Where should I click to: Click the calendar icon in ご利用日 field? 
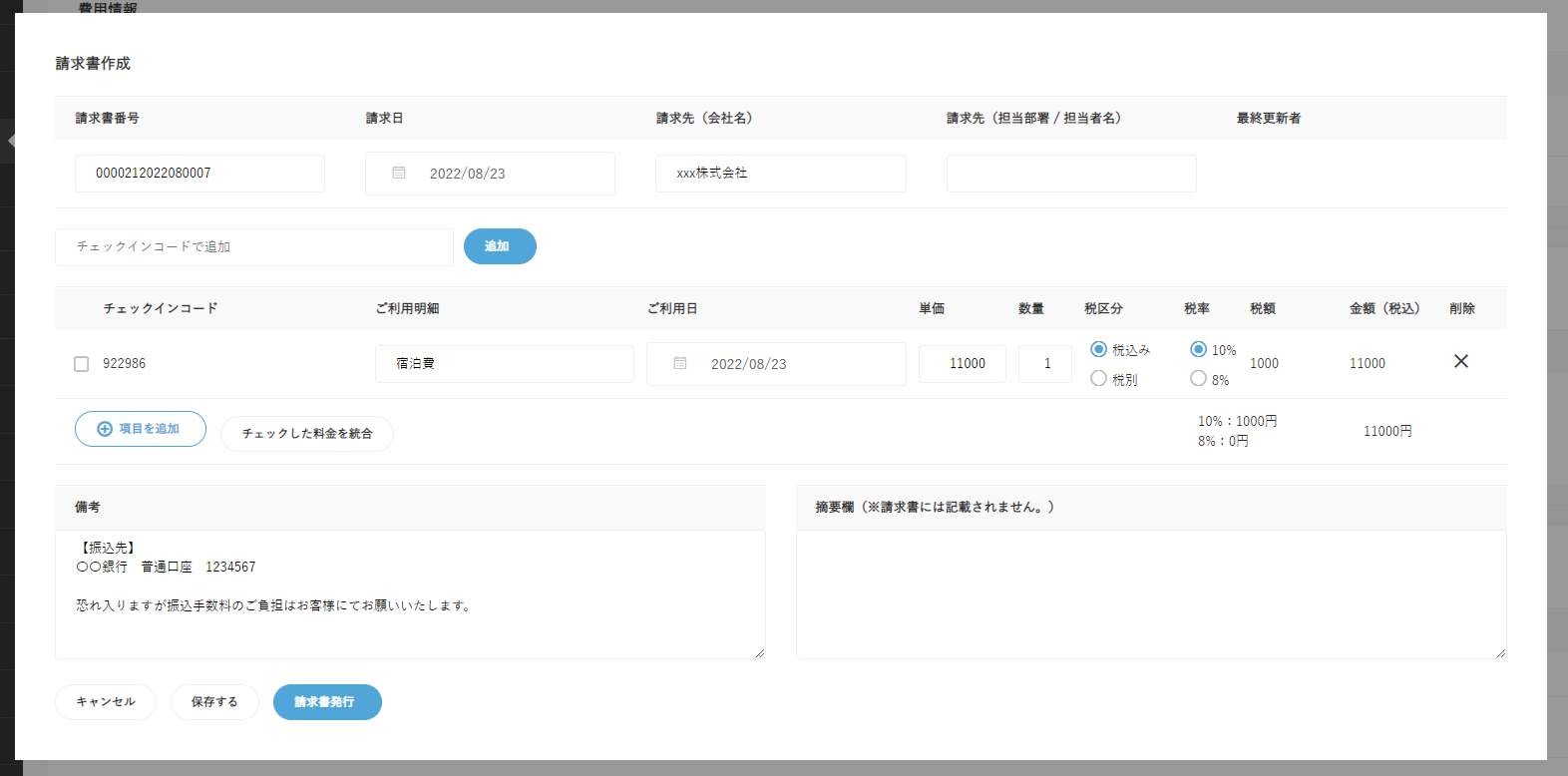tap(680, 364)
